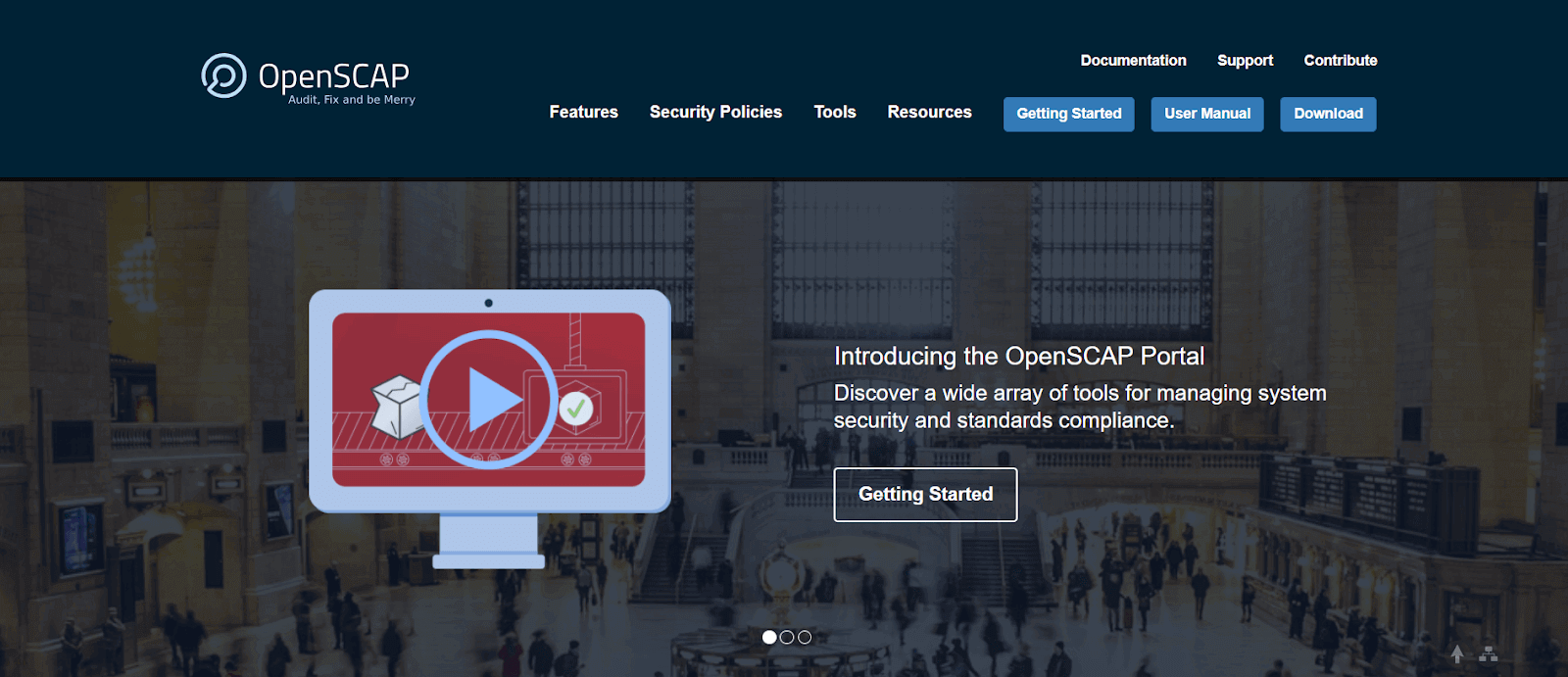Click the outlined Getting Started hero button
The width and height of the screenshot is (1568, 677).
click(925, 495)
